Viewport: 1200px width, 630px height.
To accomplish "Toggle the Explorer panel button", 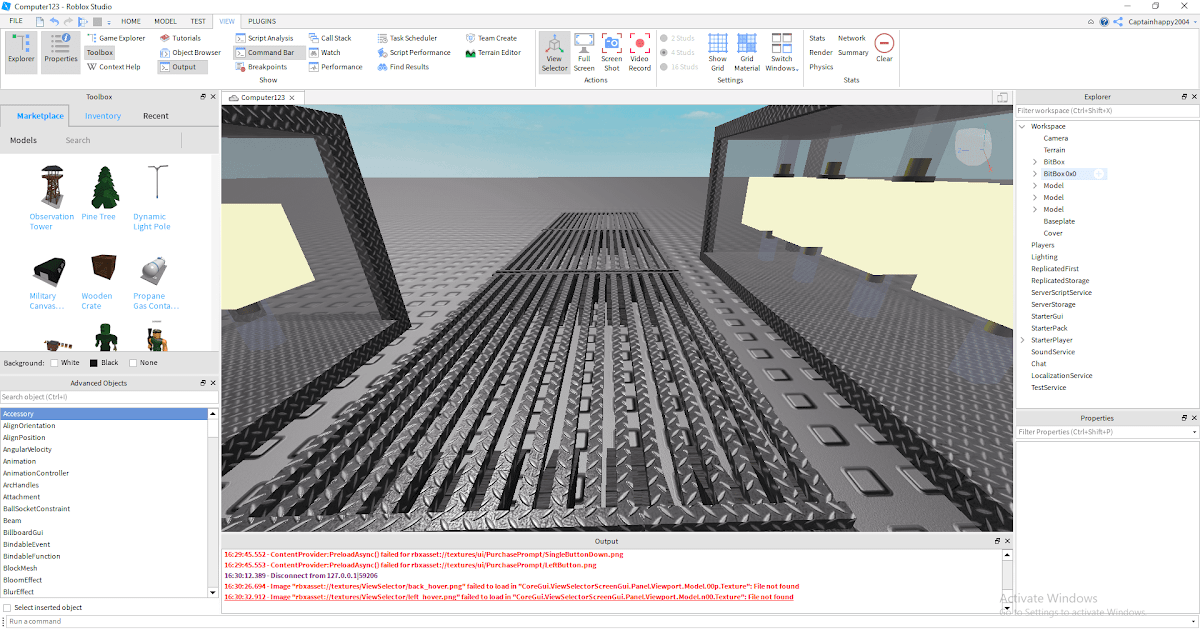I will coord(21,51).
